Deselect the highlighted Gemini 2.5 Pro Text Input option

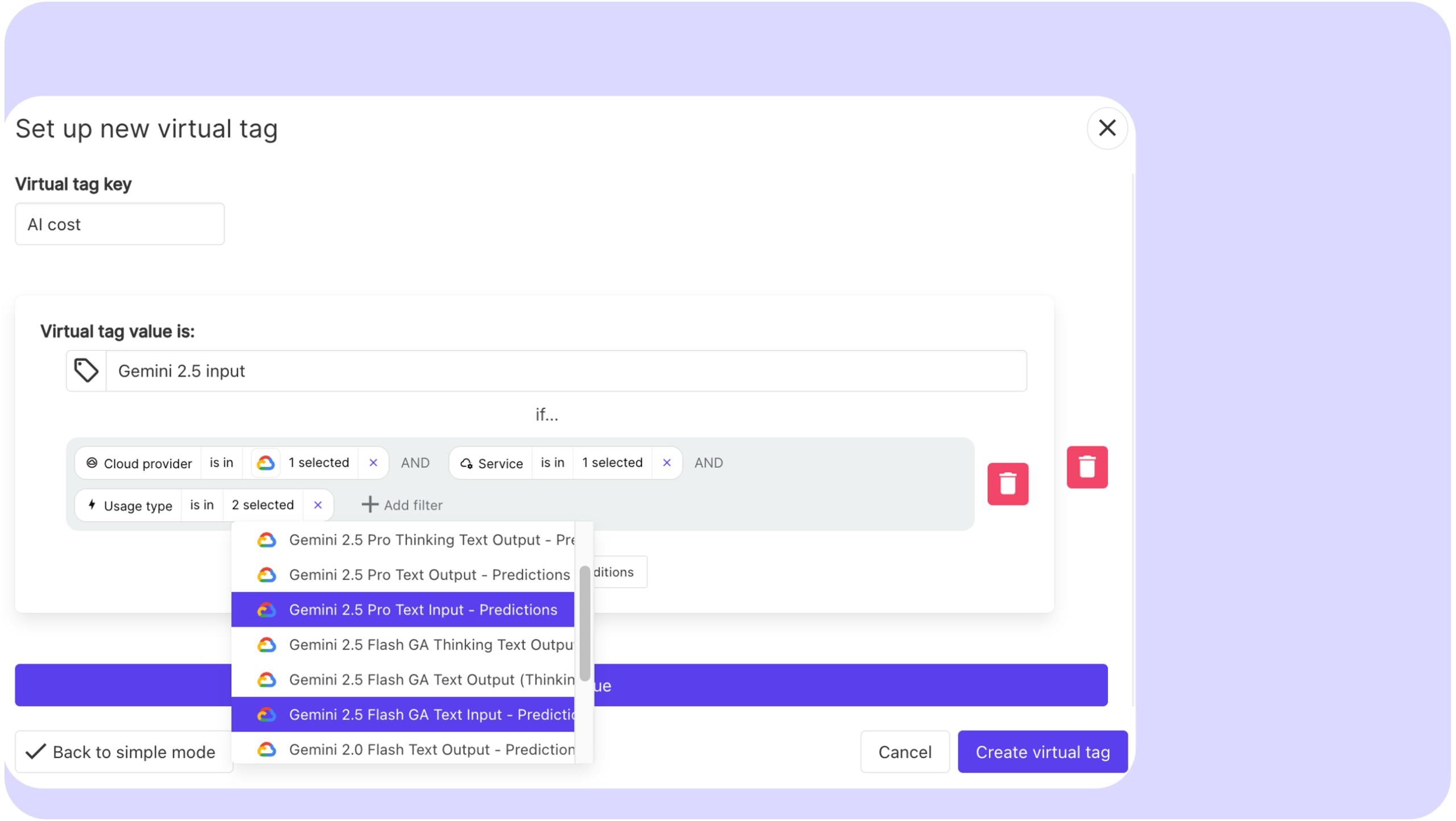click(x=423, y=609)
